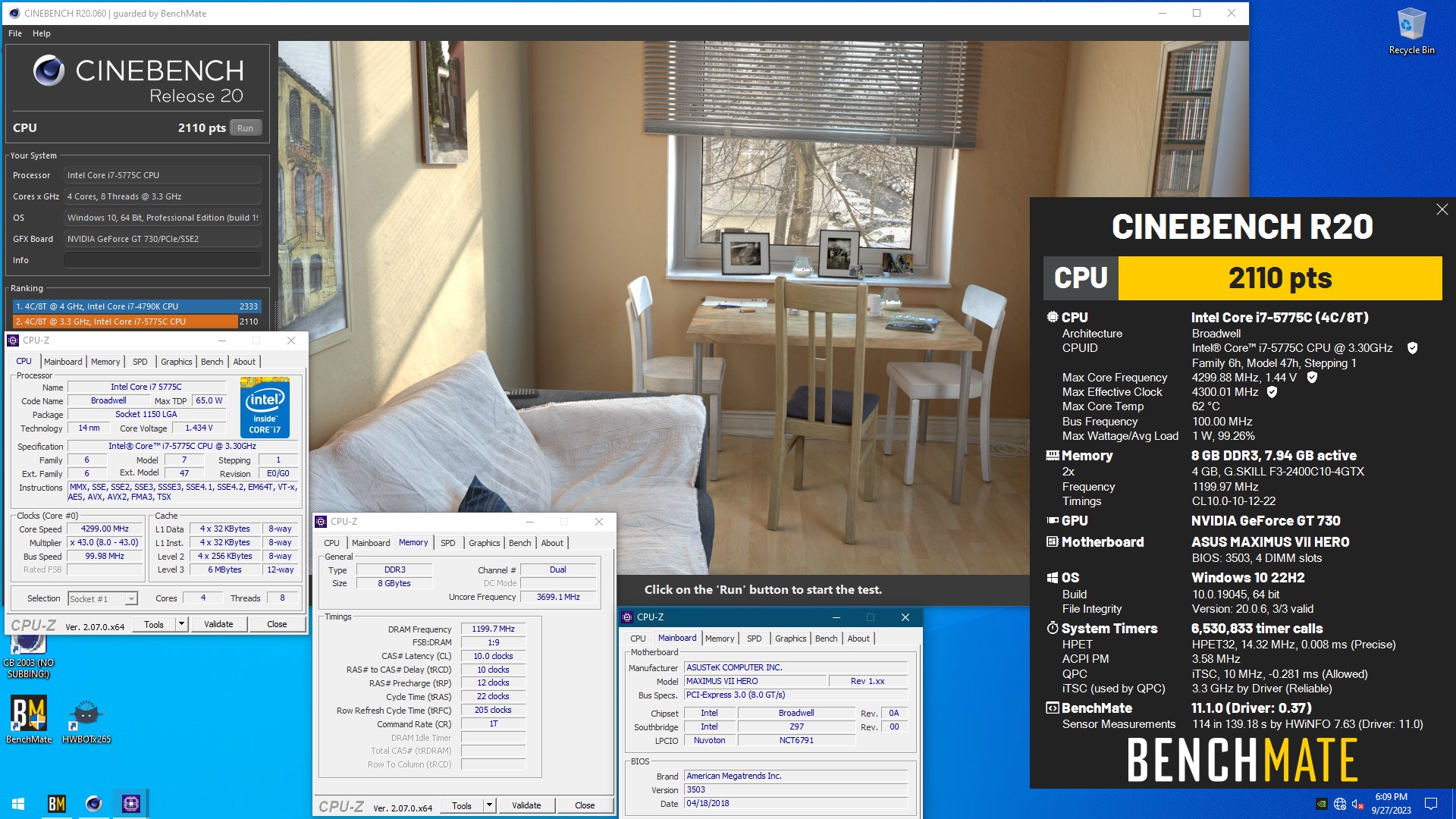Click the GFX Board field in Cinebench
Screen dimensions: 1456x819
pos(162,239)
